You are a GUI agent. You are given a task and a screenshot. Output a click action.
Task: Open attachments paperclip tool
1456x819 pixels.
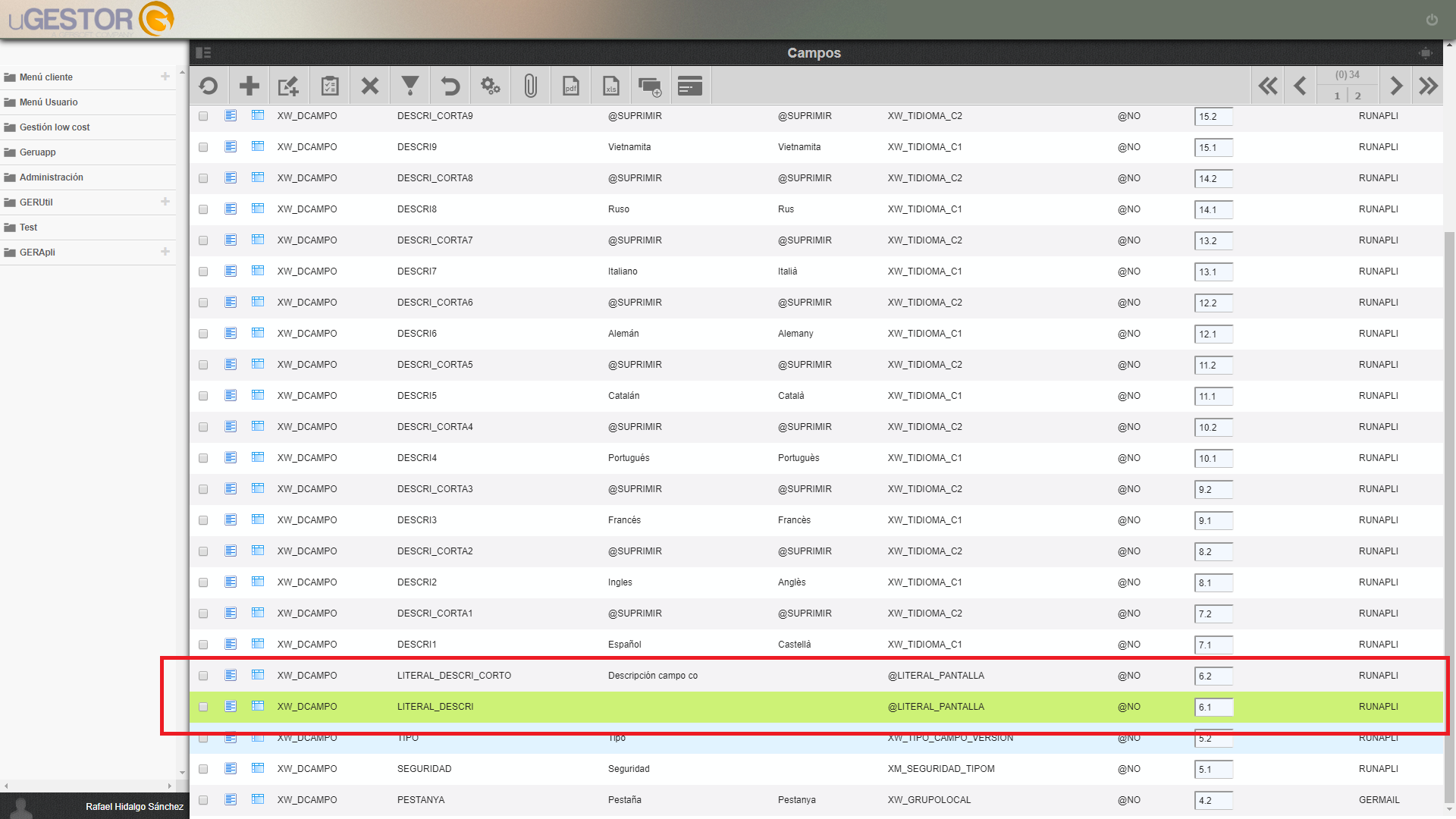pyautogui.click(x=531, y=86)
